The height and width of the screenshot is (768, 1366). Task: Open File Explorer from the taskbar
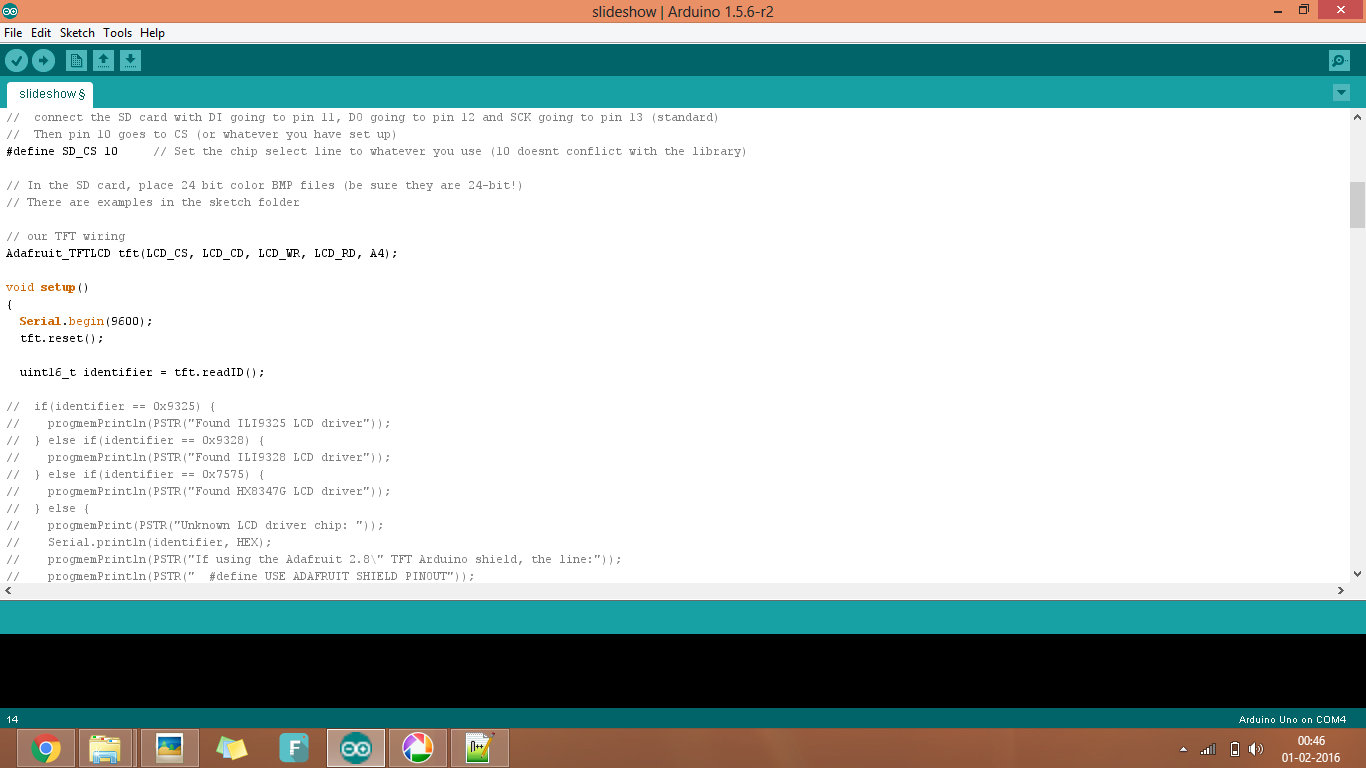105,748
